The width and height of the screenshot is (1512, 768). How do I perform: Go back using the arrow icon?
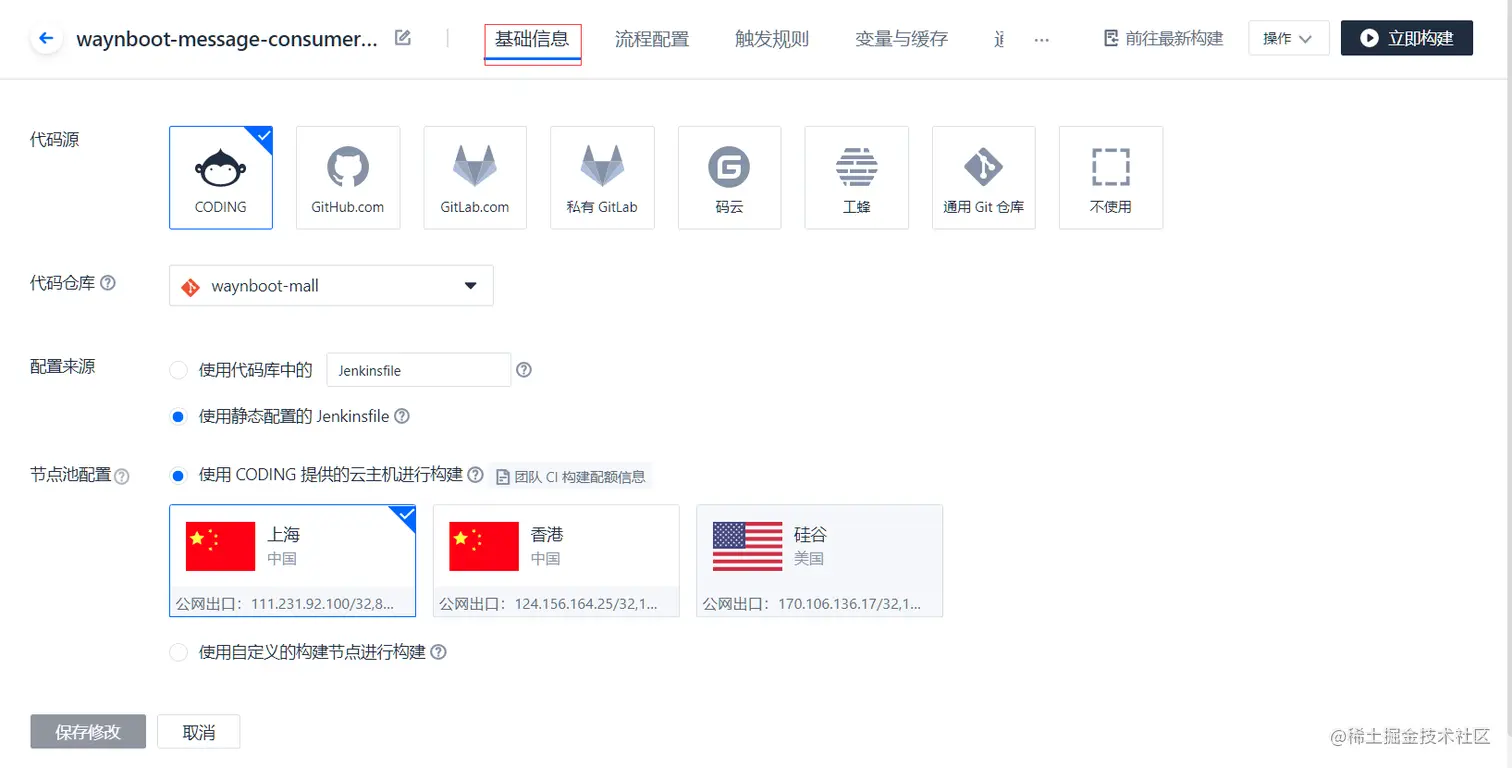pos(45,39)
